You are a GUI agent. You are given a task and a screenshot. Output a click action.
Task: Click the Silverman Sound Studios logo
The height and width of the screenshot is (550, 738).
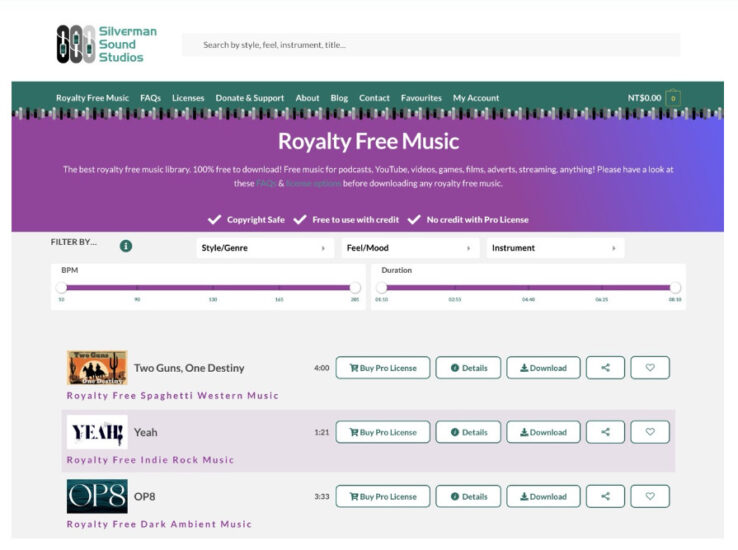point(107,44)
